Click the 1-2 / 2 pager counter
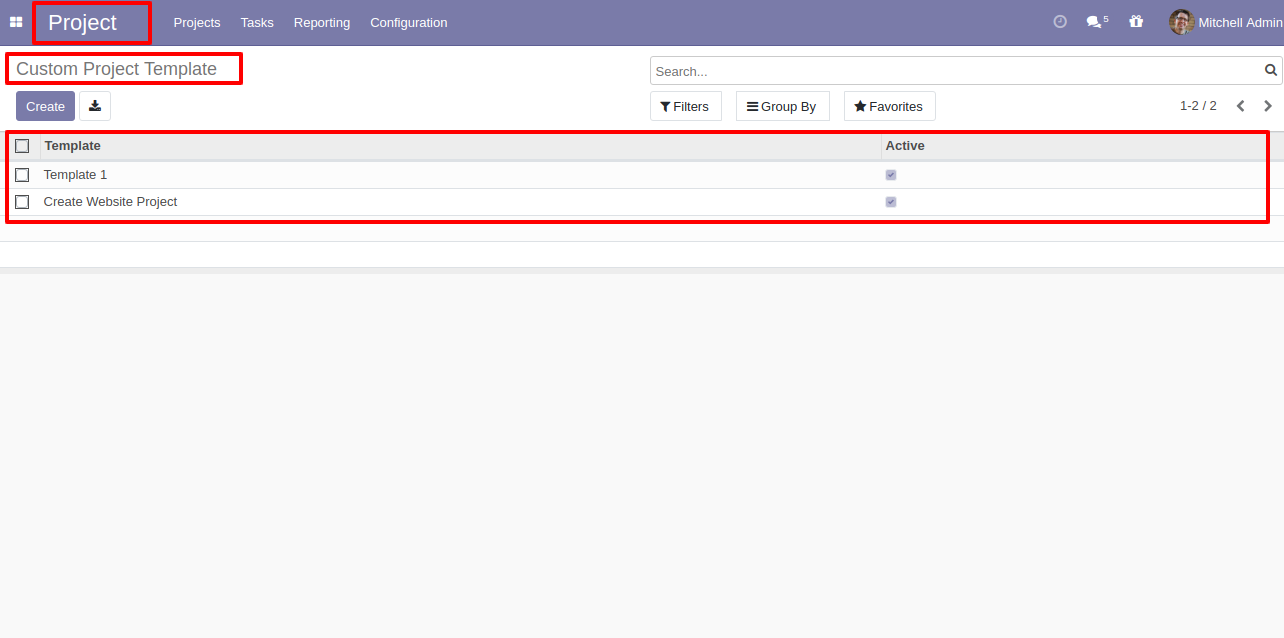 click(1198, 106)
